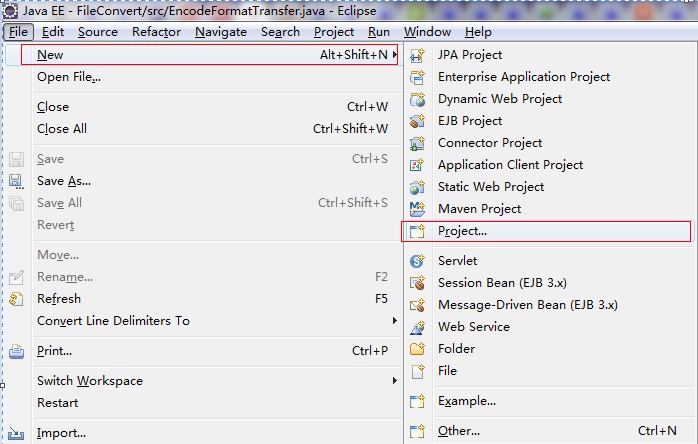Screen dimensions: 698x444
Task: Click the Import icon
Action: pyautogui.click(x=16, y=433)
